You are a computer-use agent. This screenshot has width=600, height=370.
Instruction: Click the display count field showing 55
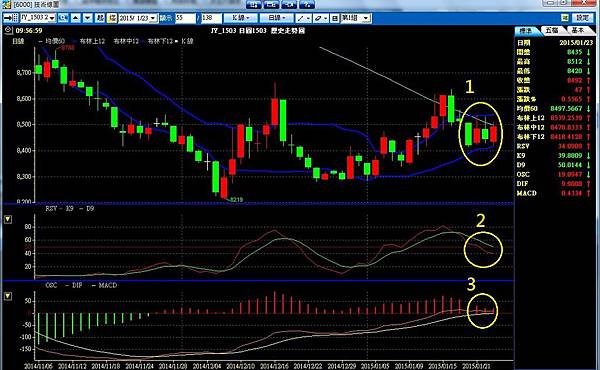tap(185, 18)
